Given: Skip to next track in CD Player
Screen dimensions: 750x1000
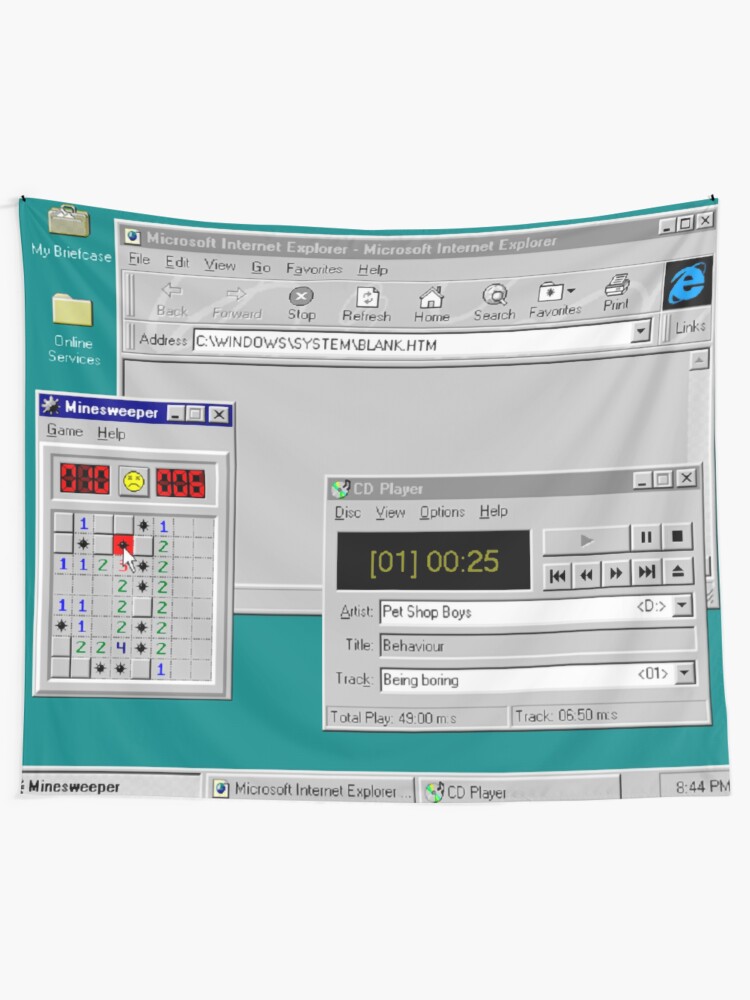Looking at the screenshot, I should pyautogui.click(x=647, y=572).
